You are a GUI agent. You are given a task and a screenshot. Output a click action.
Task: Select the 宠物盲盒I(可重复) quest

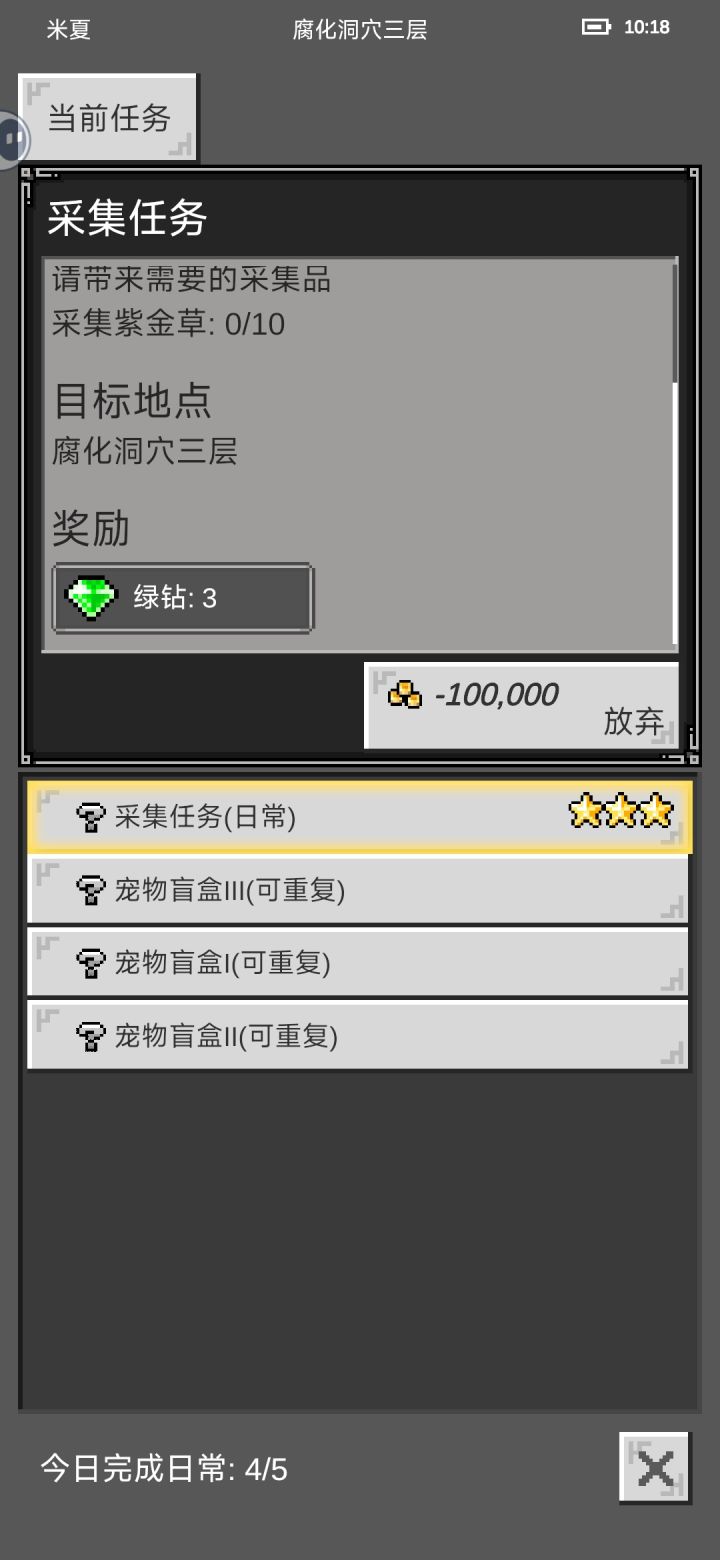coord(359,963)
